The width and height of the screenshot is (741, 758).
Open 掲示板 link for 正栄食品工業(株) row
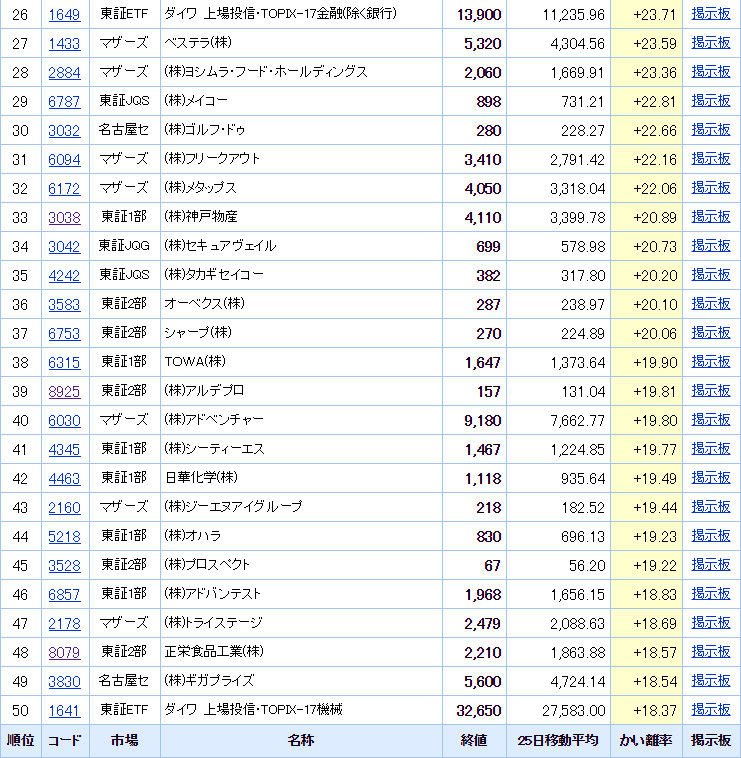711,652
